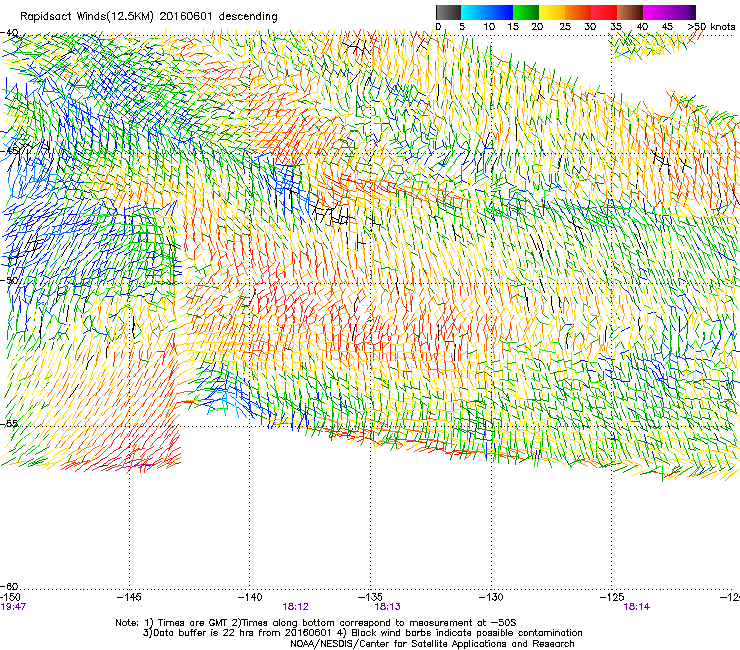Click the longitude label -150
The width and height of the screenshot is (740, 650).
pos(10,597)
